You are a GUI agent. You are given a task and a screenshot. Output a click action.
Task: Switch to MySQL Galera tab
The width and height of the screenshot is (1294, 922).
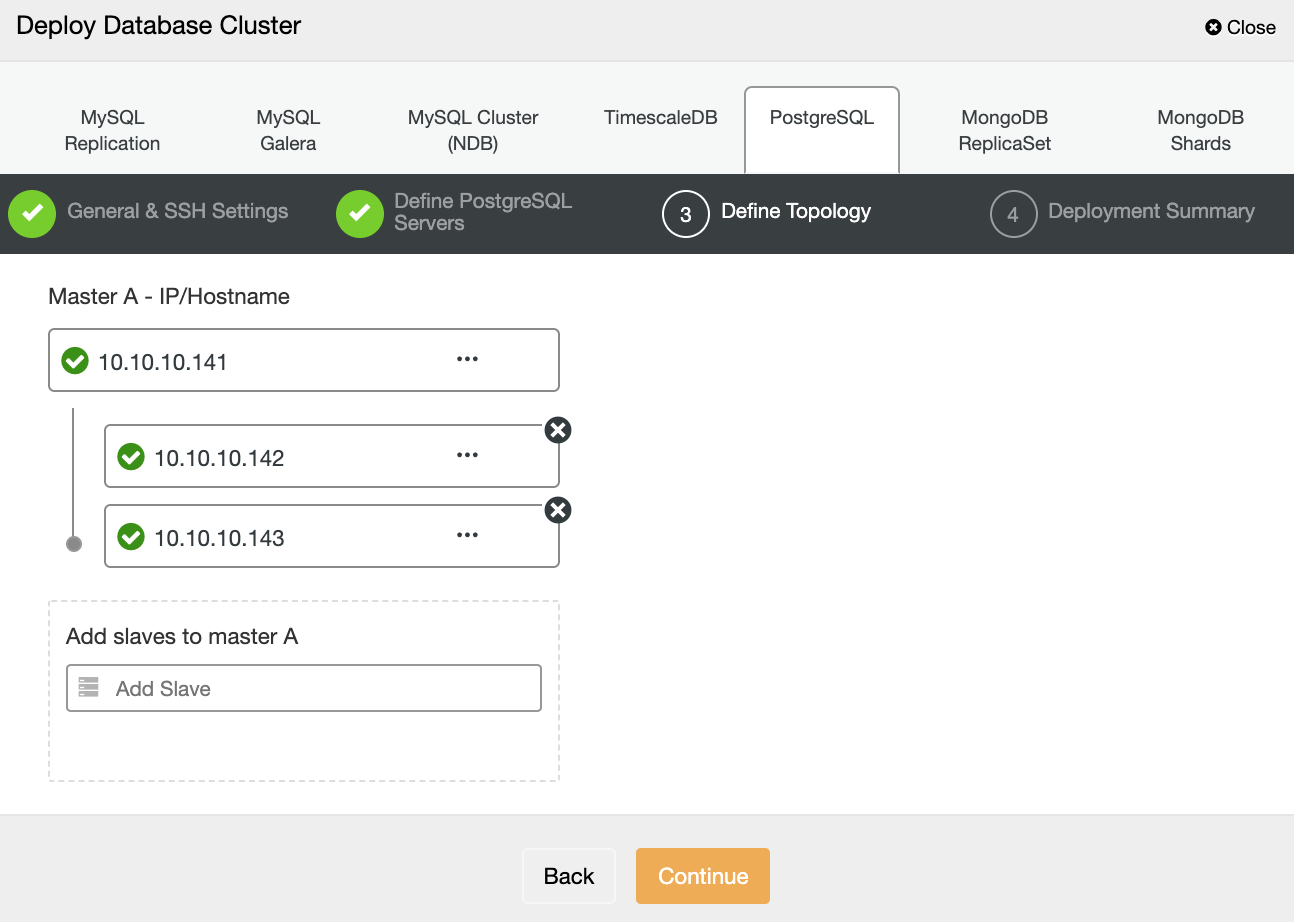coord(288,130)
